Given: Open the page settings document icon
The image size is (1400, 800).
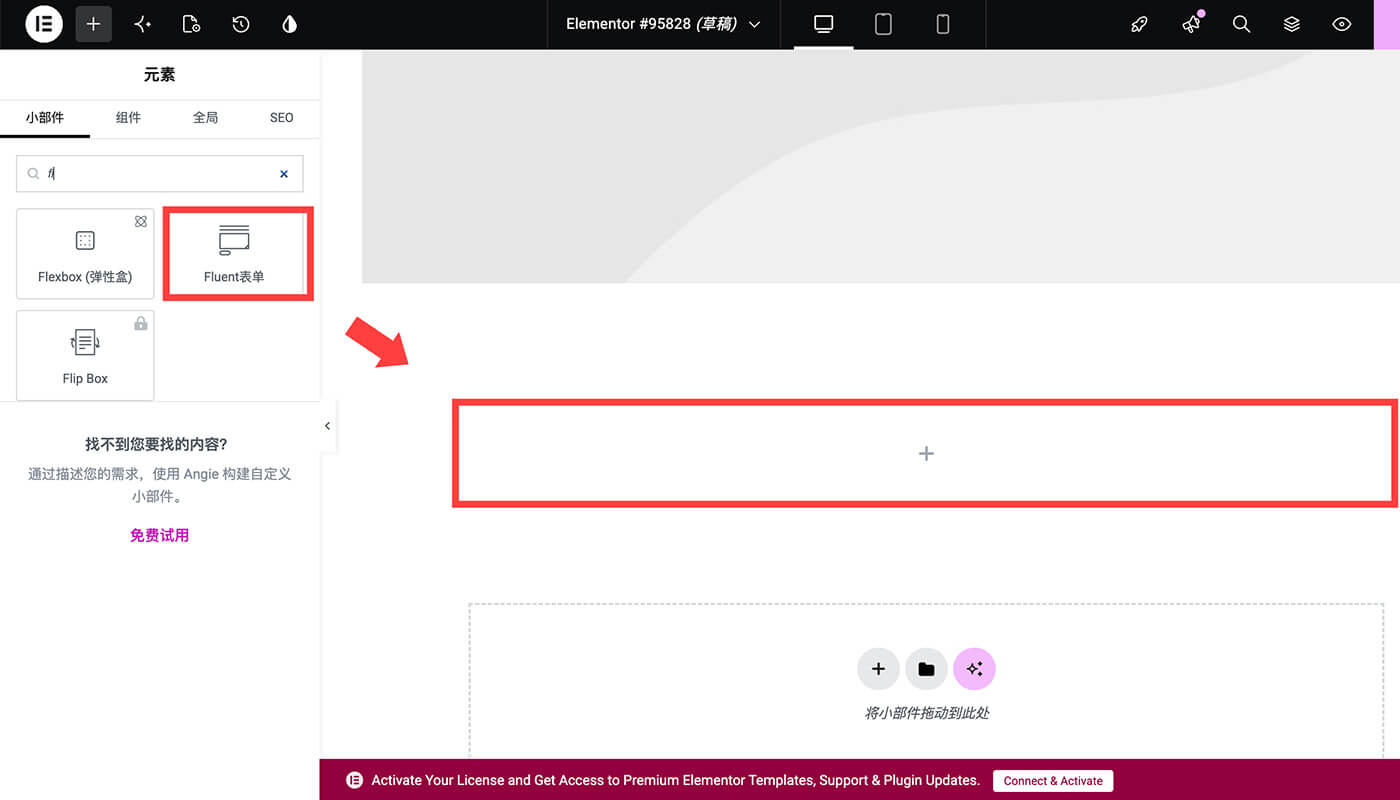Looking at the screenshot, I should [192, 24].
